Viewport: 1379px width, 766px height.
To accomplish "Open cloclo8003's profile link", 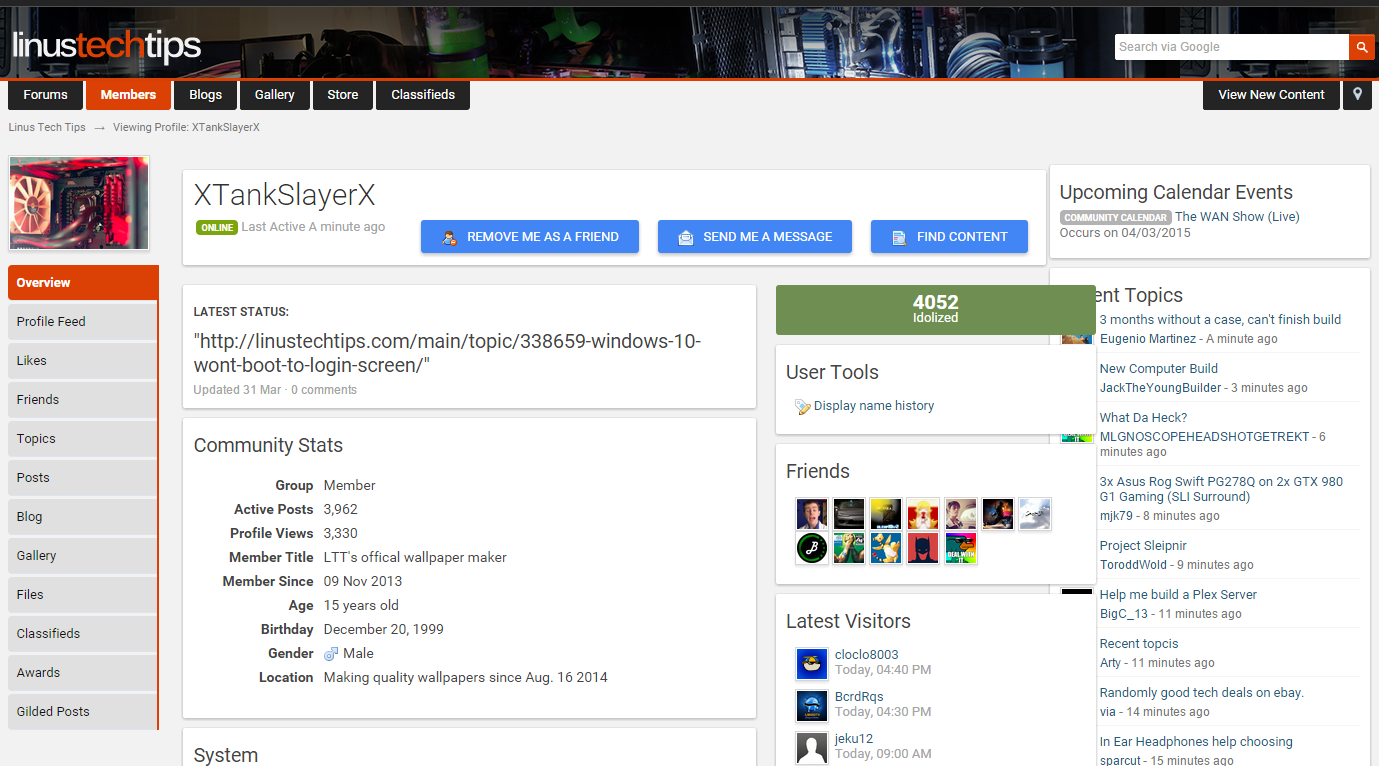I will (x=867, y=655).
